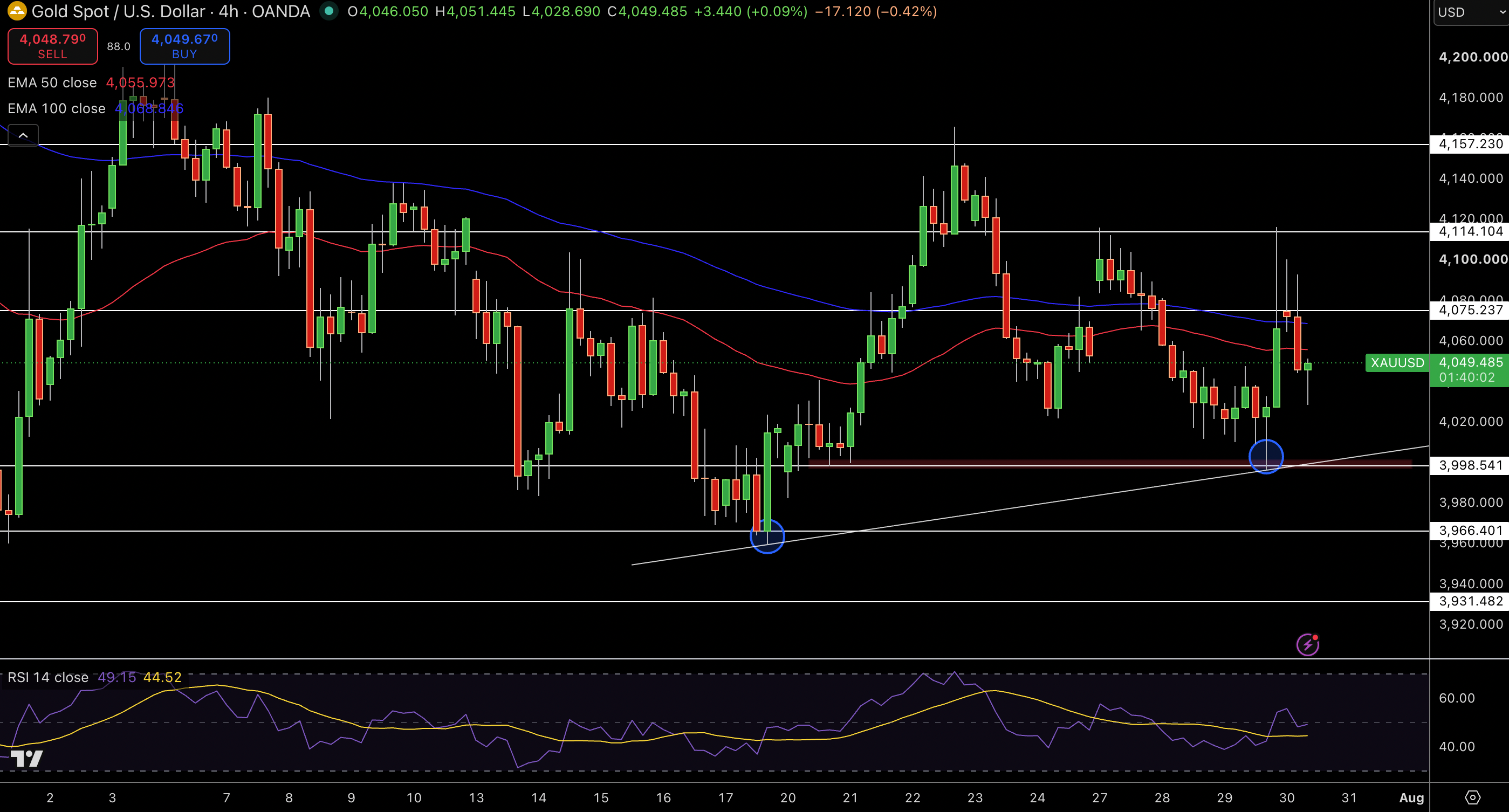The width and height of the screenshot is (1509, 812).
Task: Collapse the indicator legend chevron
Action: point(23,135)
